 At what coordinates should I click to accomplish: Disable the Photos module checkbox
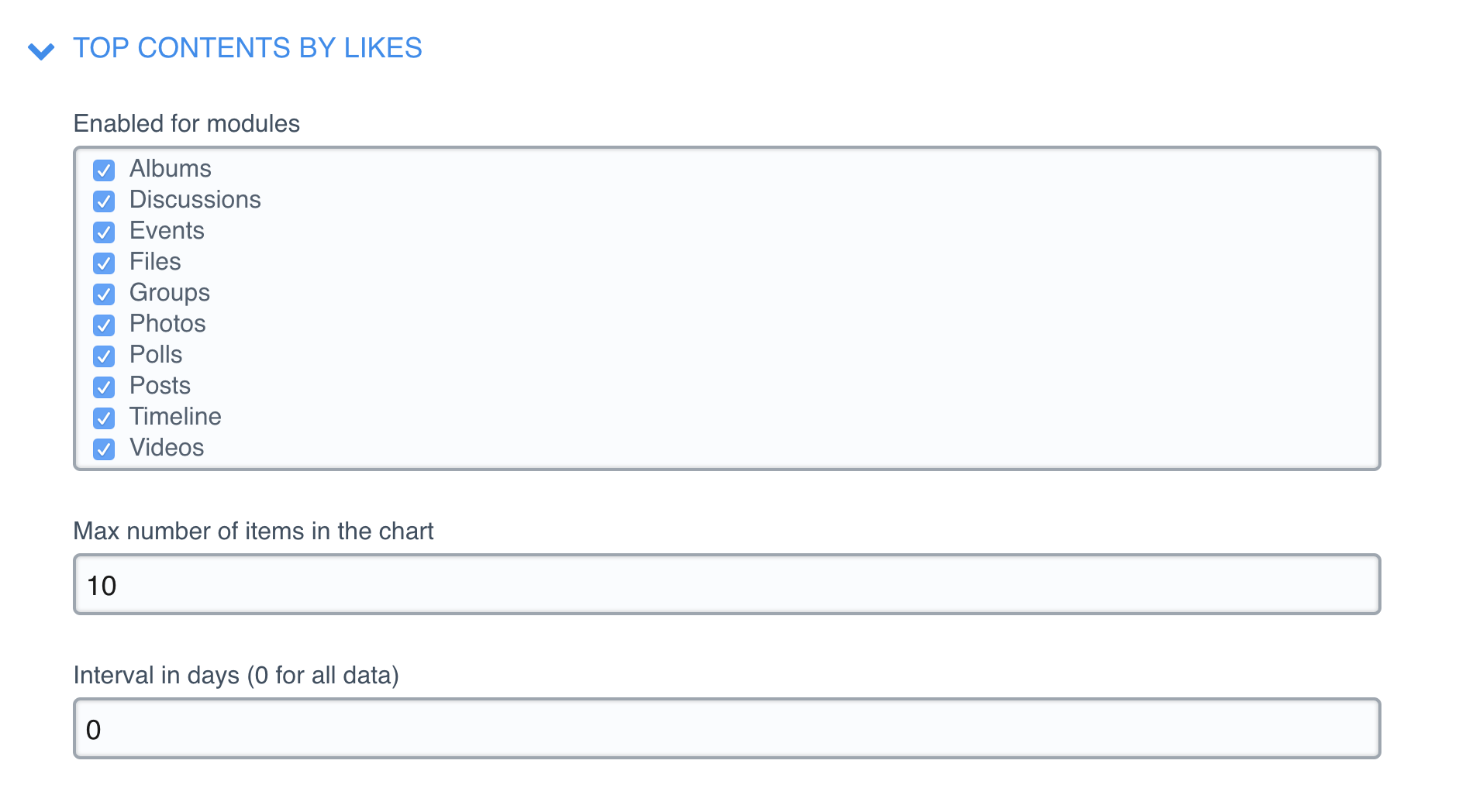pos(104,325)
